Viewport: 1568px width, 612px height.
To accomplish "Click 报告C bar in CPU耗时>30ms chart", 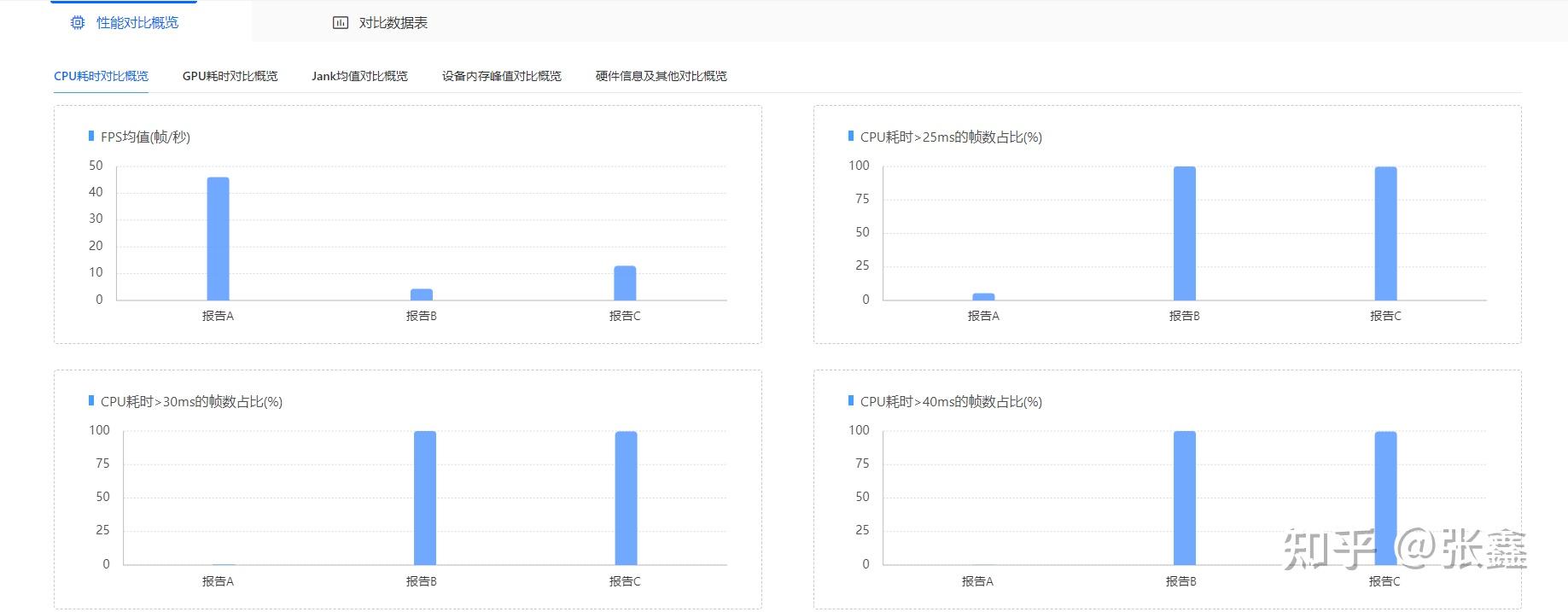I will pos(626,498).
